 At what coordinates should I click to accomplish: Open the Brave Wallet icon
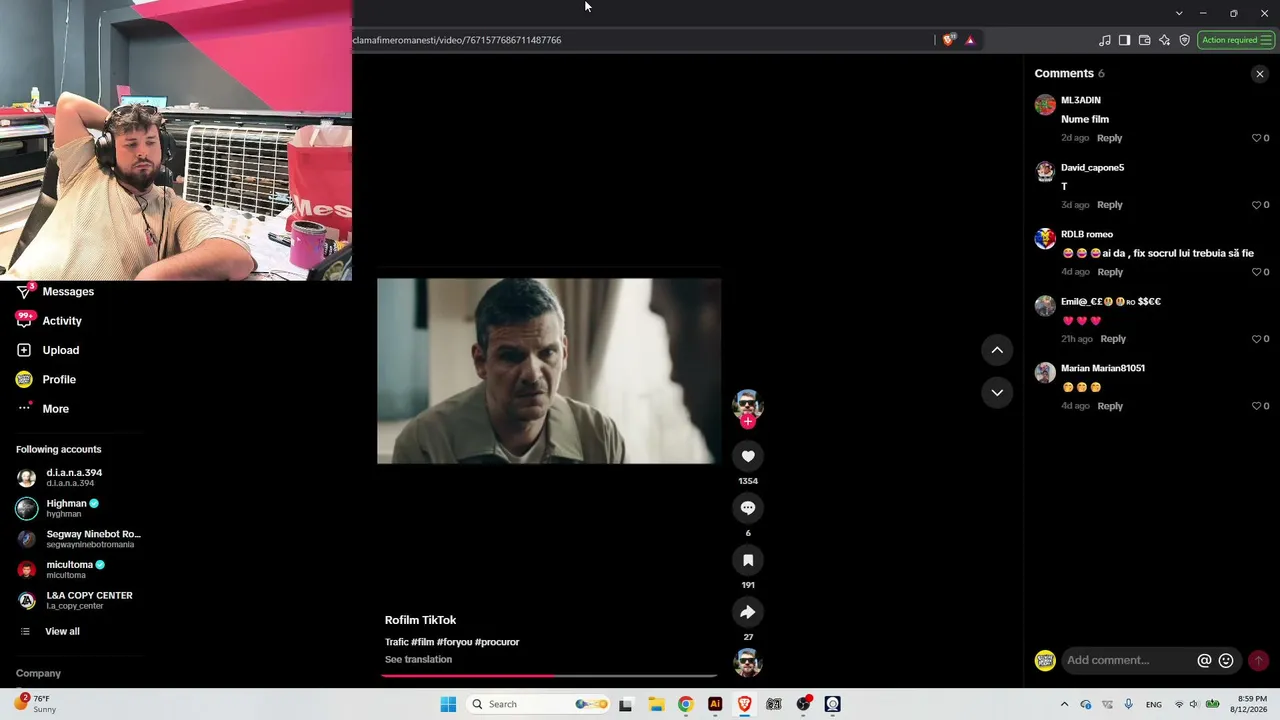coord(1145,40)
